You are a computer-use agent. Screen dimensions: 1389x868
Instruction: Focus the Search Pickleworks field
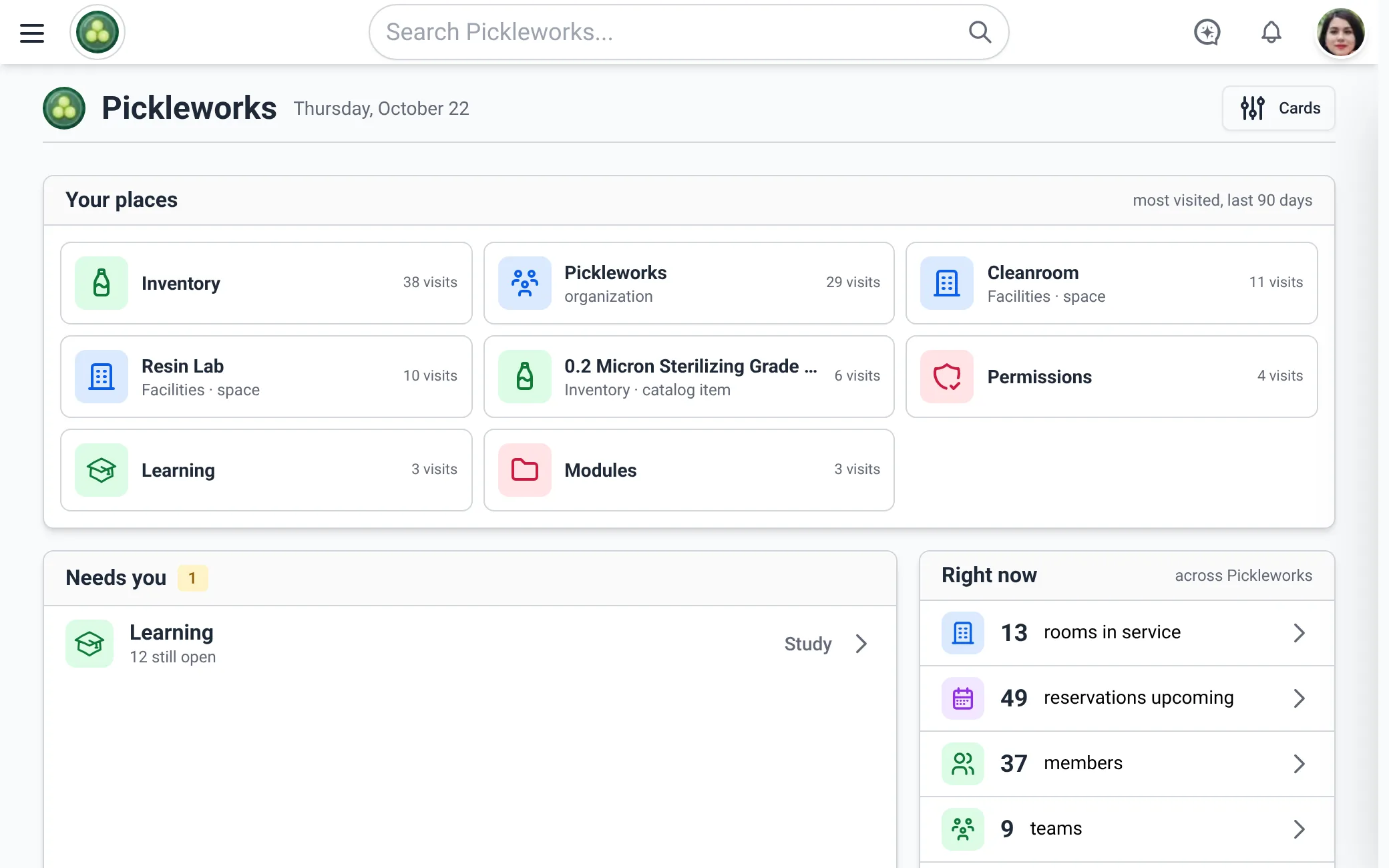click(688, 32)
